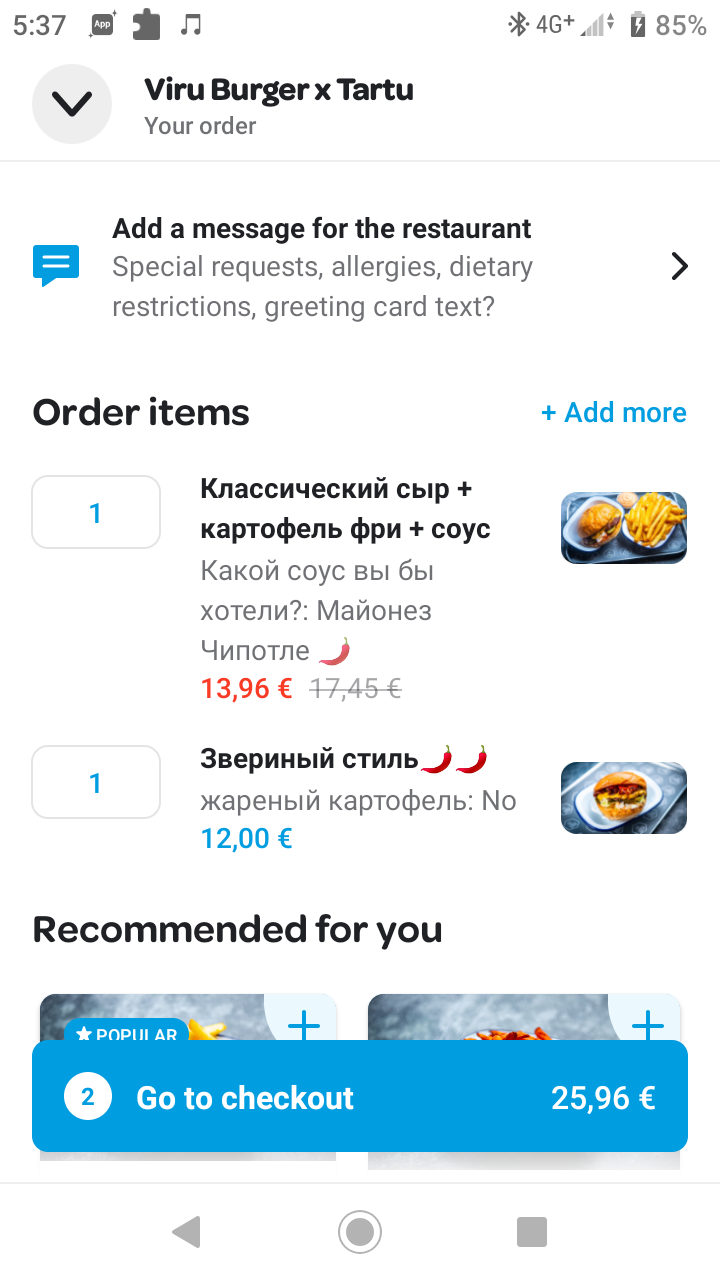Open restaurant message with right chevron
Screen dimensions: 720x1280
point(679,266)
